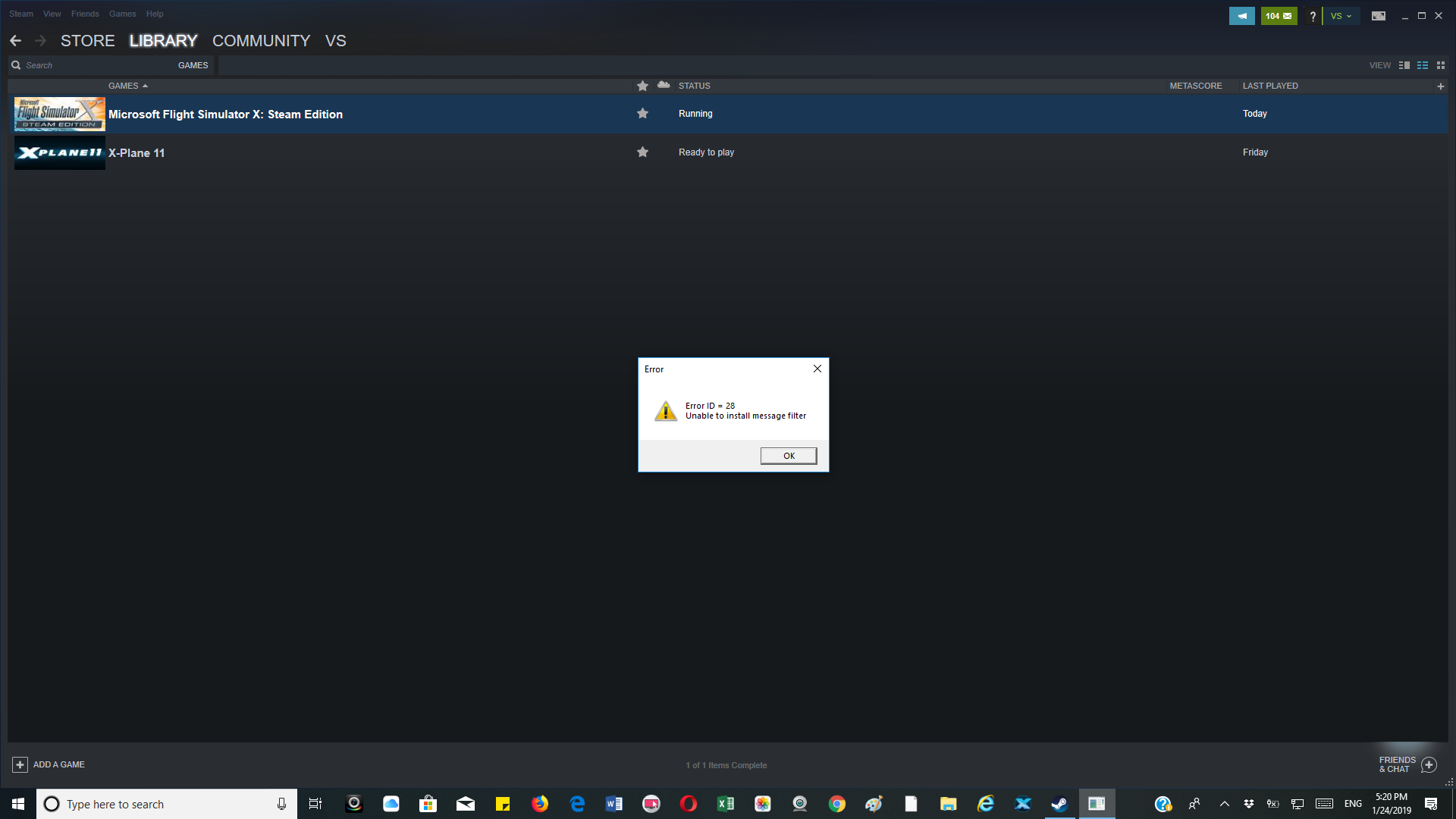Image resolution: width=1456 pixels, height=819 pixels.
Task: Show hidden system tray icons
Action: [1224, 804]
